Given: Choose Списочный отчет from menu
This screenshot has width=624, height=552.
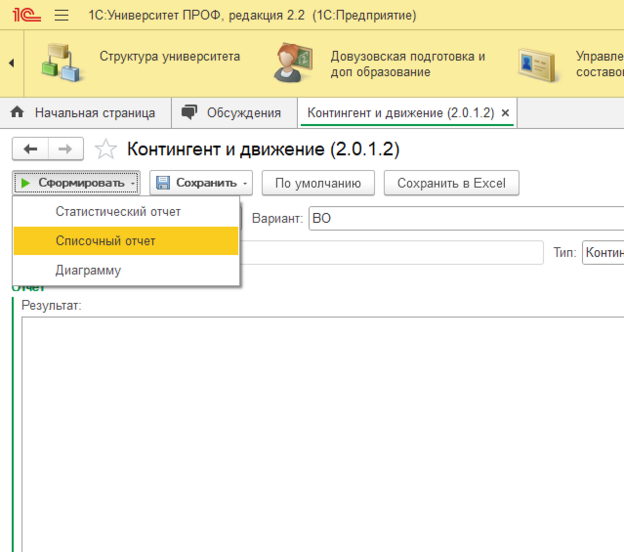Looking at the screenshot, I should 105,241.
